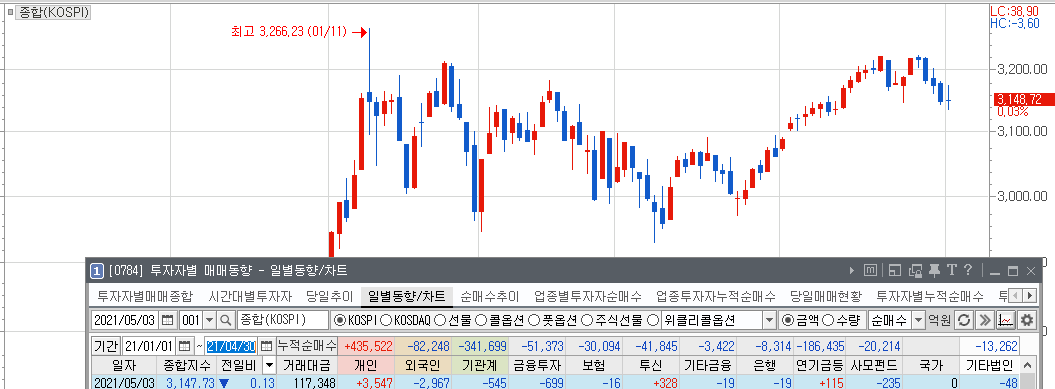This screenshot has height=389, width=1055.
Task: Switch to 순매수추이 tab
Action: [x=490, y=296]
